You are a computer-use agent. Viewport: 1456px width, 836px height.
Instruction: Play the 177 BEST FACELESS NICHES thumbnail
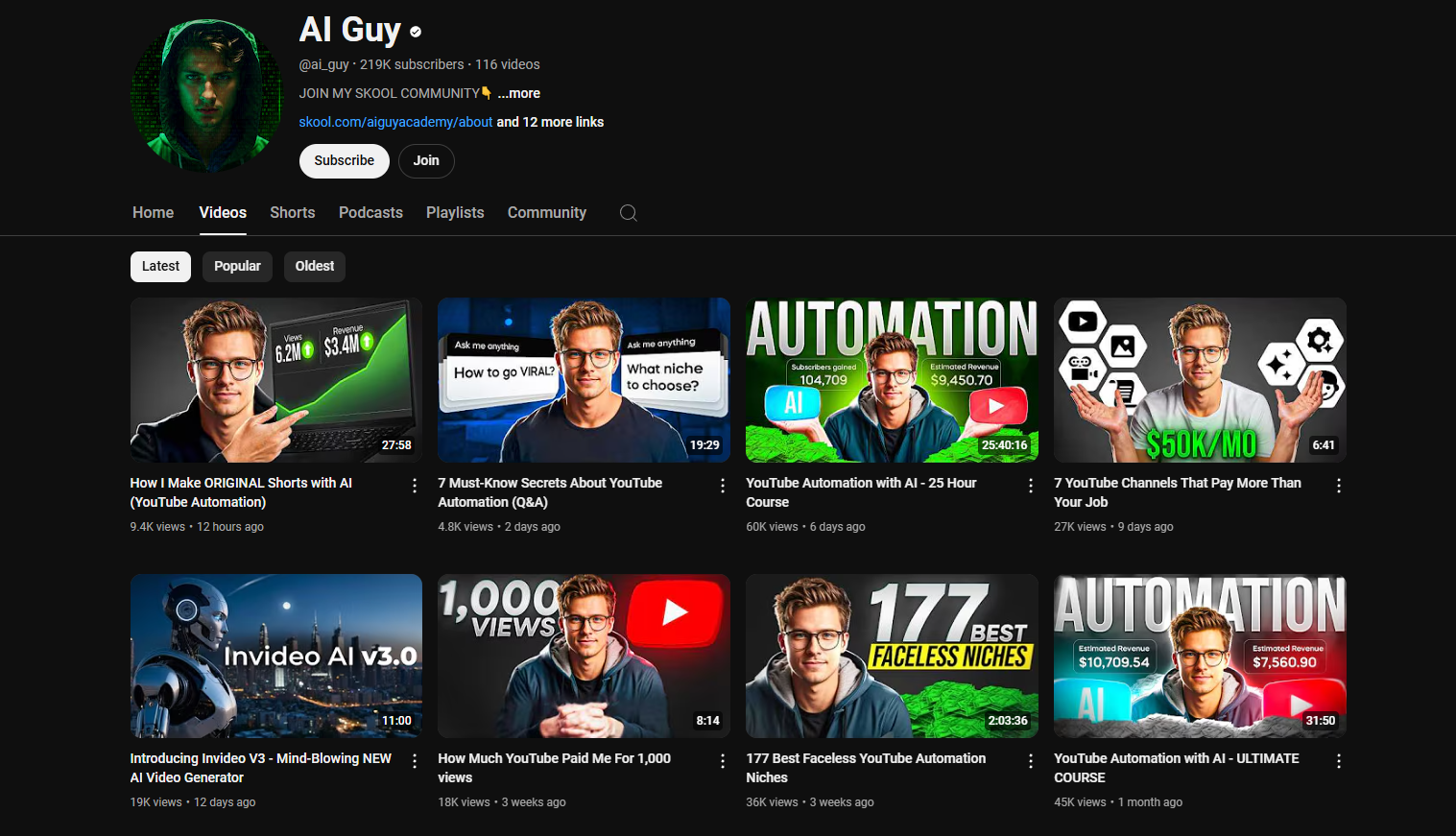pos(892,656)
